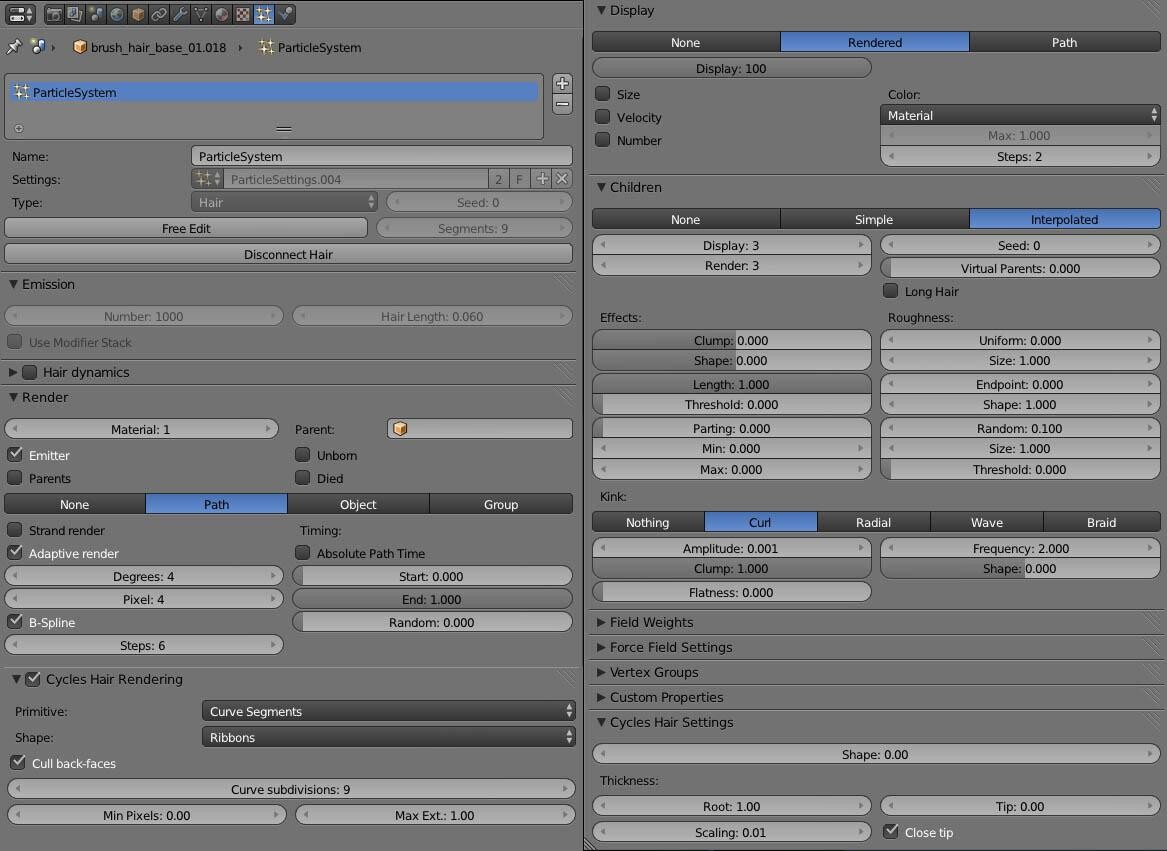
Task: Select None in the Display panel
Action: 685,42
